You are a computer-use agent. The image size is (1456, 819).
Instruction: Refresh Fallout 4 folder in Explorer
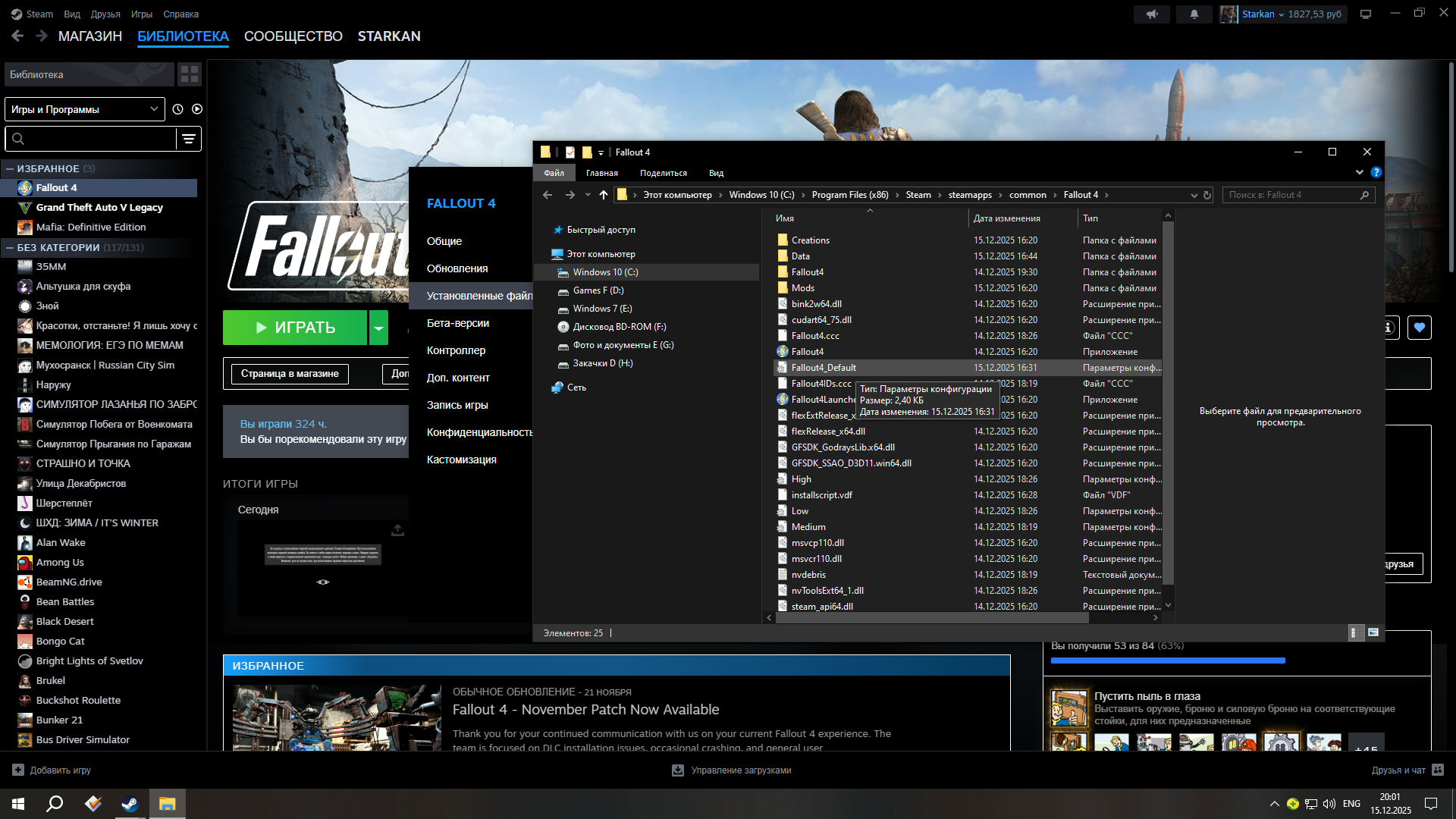(x=1207, y=195)
